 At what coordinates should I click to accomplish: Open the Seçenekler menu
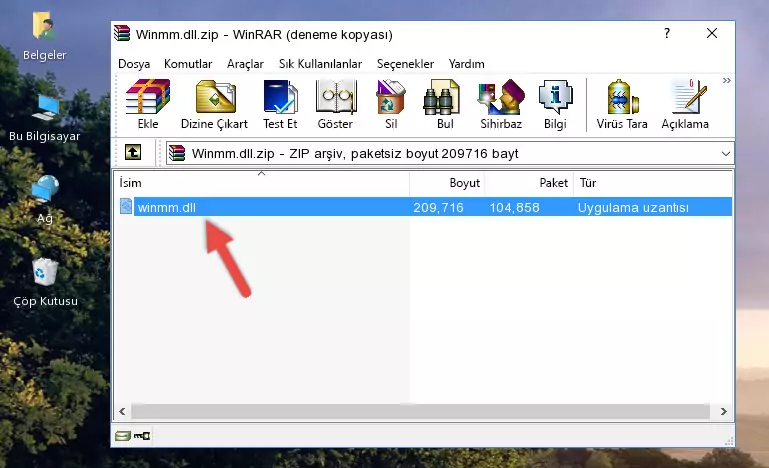pos(405,64)
